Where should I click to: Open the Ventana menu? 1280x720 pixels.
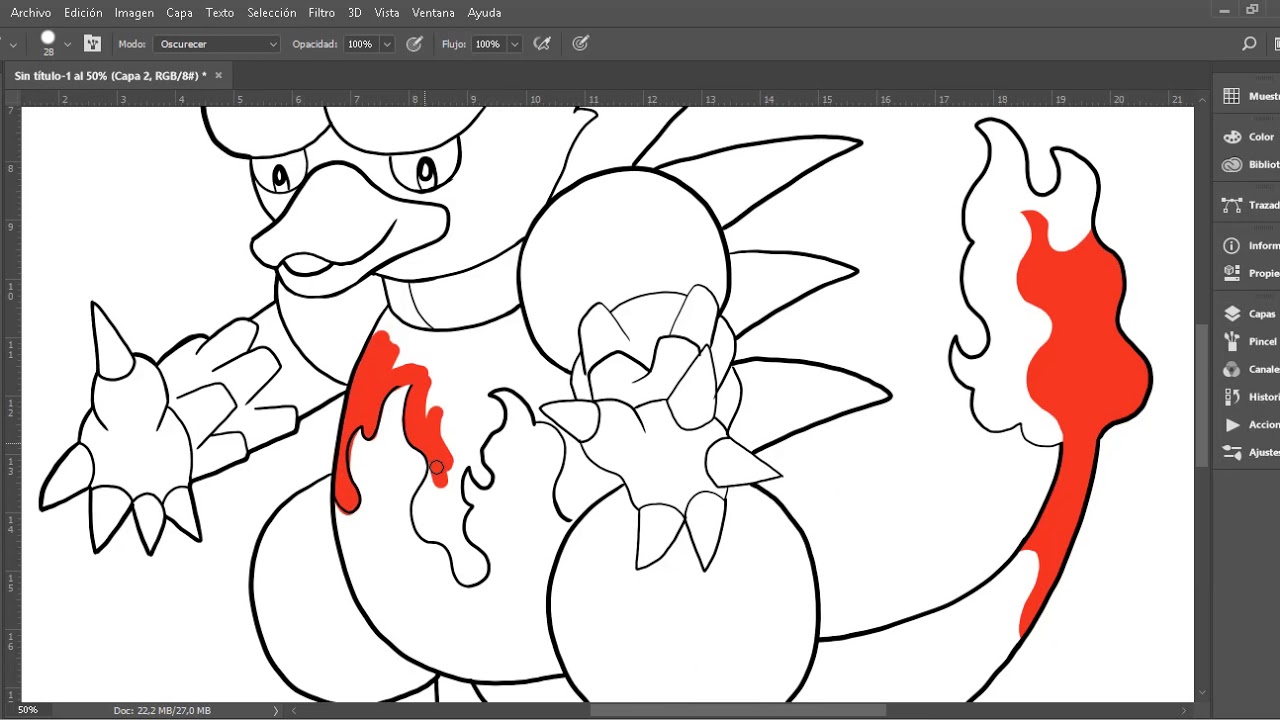tap(433, 13)
